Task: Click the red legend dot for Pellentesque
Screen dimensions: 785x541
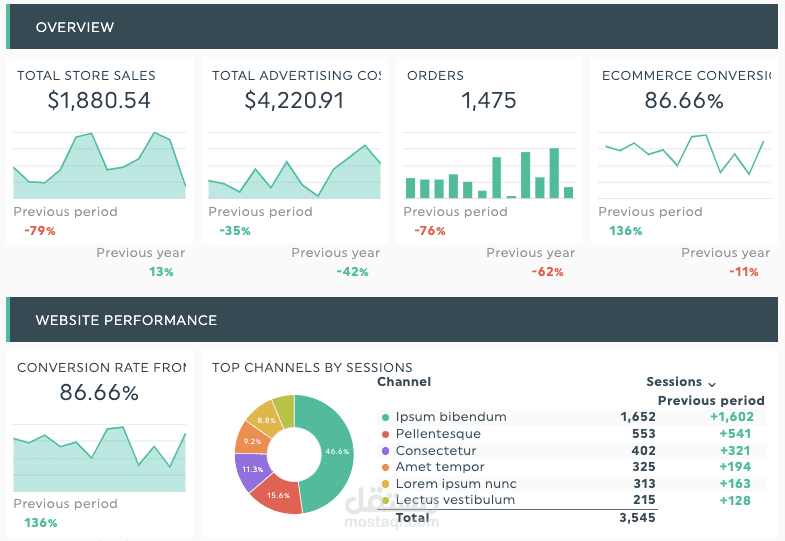Action: click(385, 434)
